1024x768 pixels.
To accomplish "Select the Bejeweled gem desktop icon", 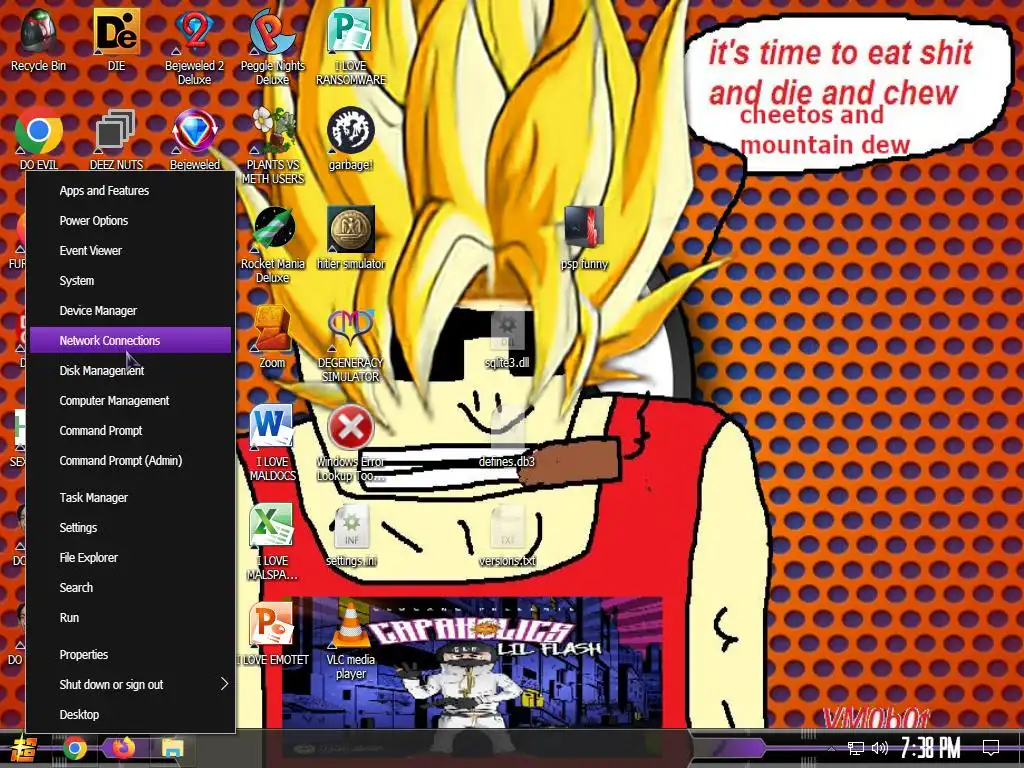I will pos(195,138).
